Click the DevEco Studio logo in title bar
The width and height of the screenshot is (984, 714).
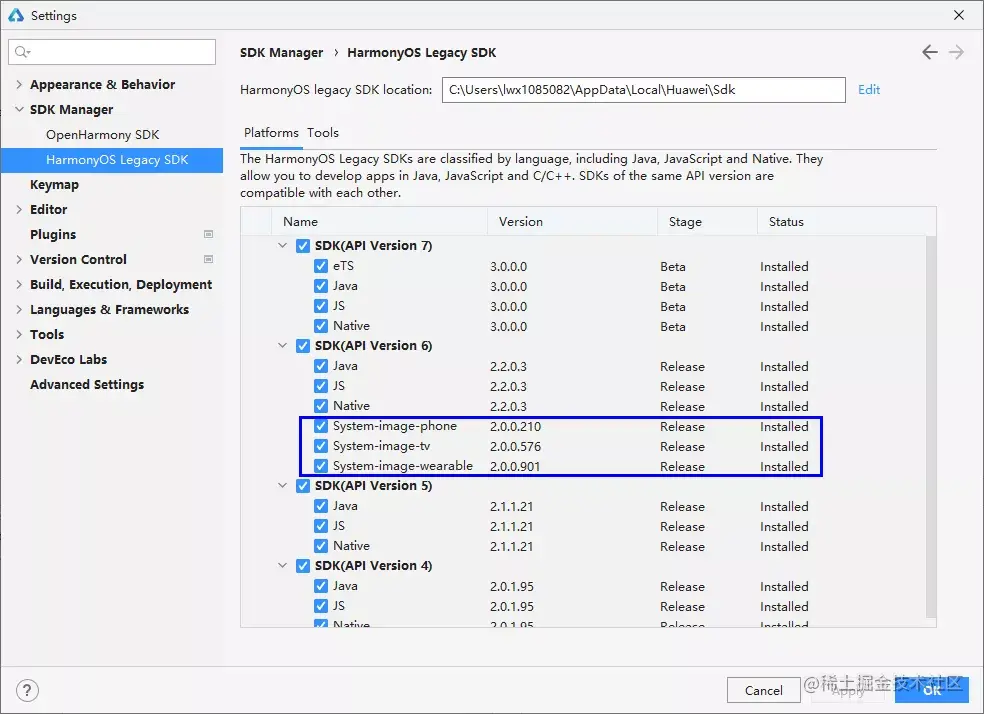[16, 15]
